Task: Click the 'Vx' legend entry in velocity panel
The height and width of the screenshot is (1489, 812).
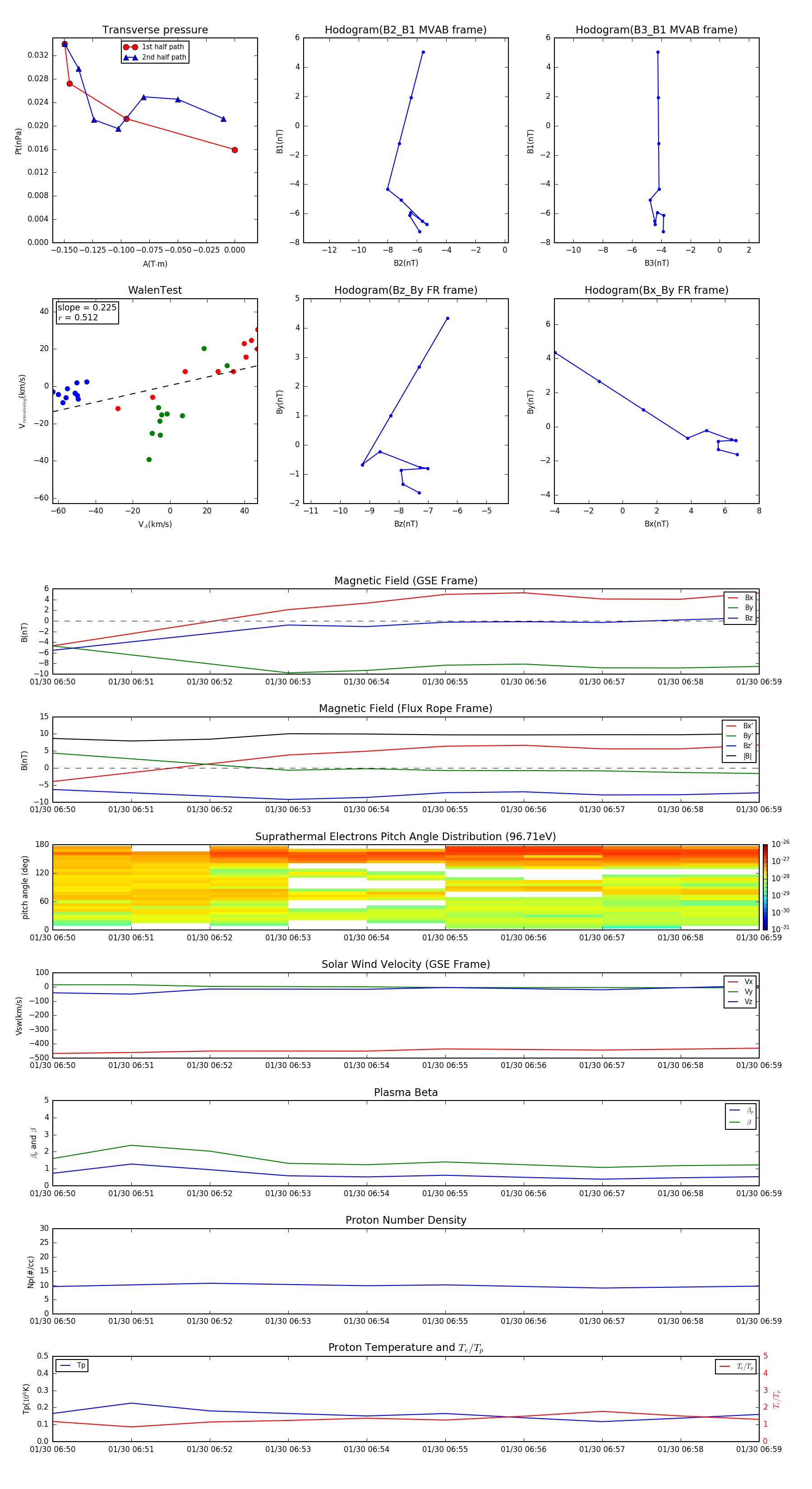Action: [740, 982]
